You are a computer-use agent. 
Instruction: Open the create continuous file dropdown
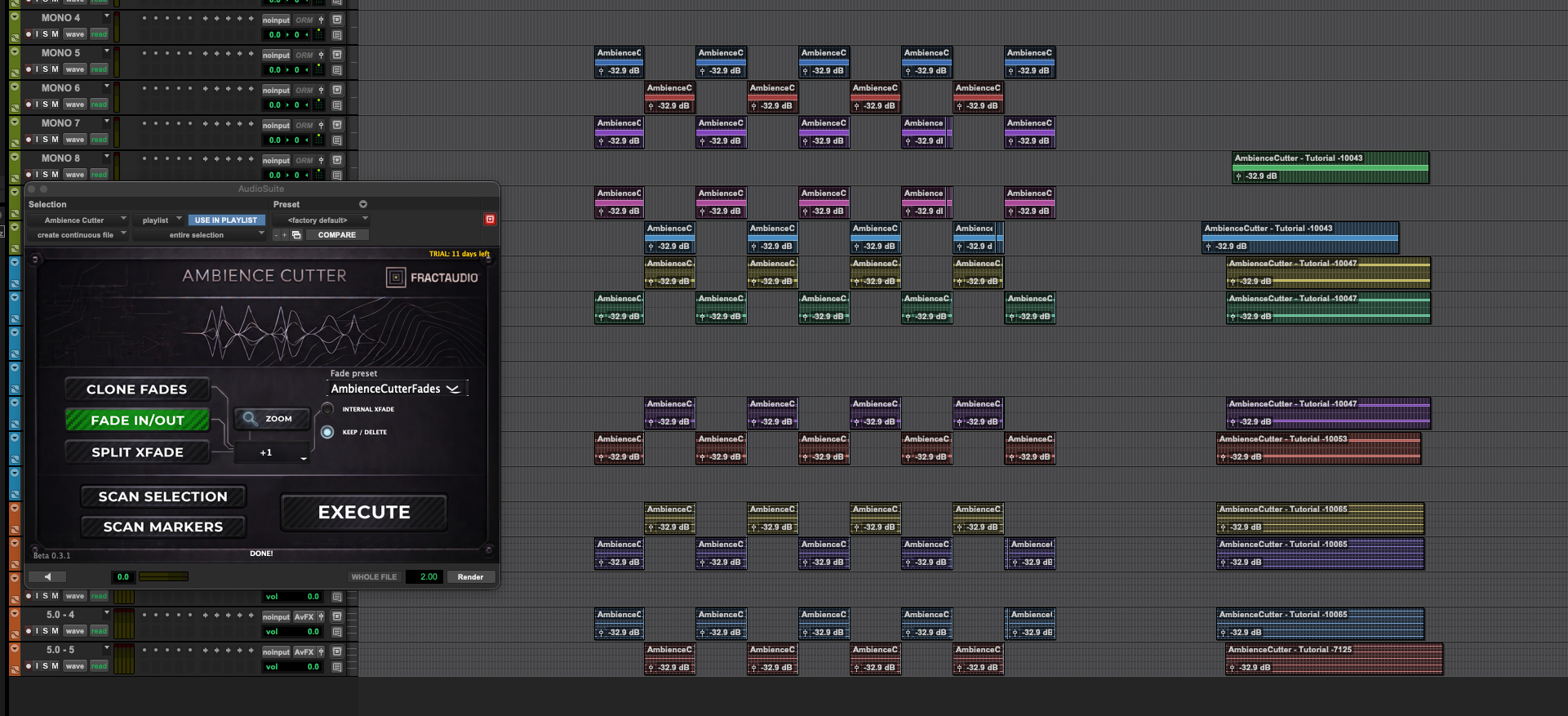pyautogui.click(x=78, y=235)
